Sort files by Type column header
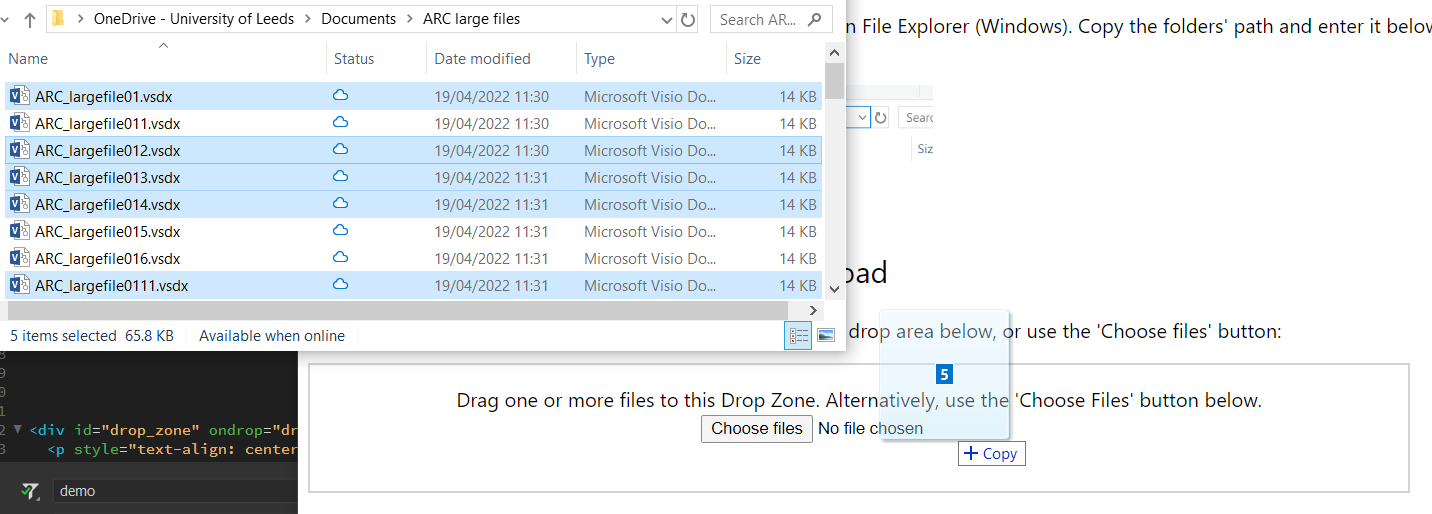 click(x=599, y=59)
